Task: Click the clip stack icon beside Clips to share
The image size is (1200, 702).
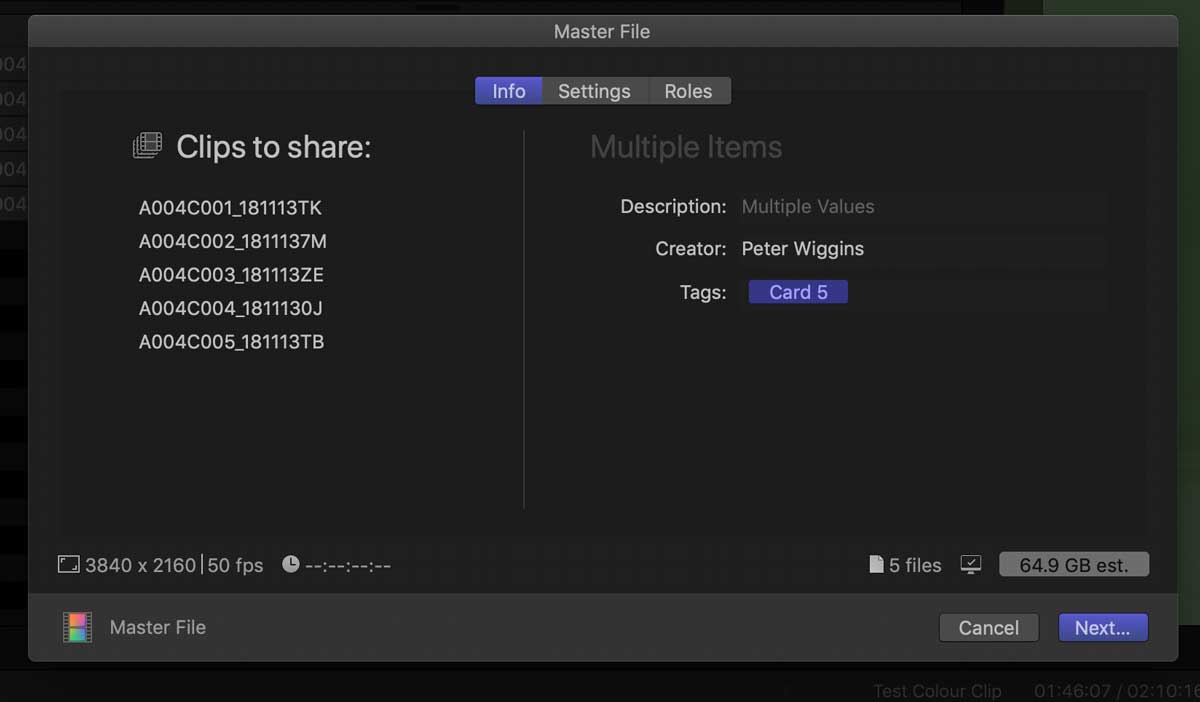Action: (x=147, y=146)
